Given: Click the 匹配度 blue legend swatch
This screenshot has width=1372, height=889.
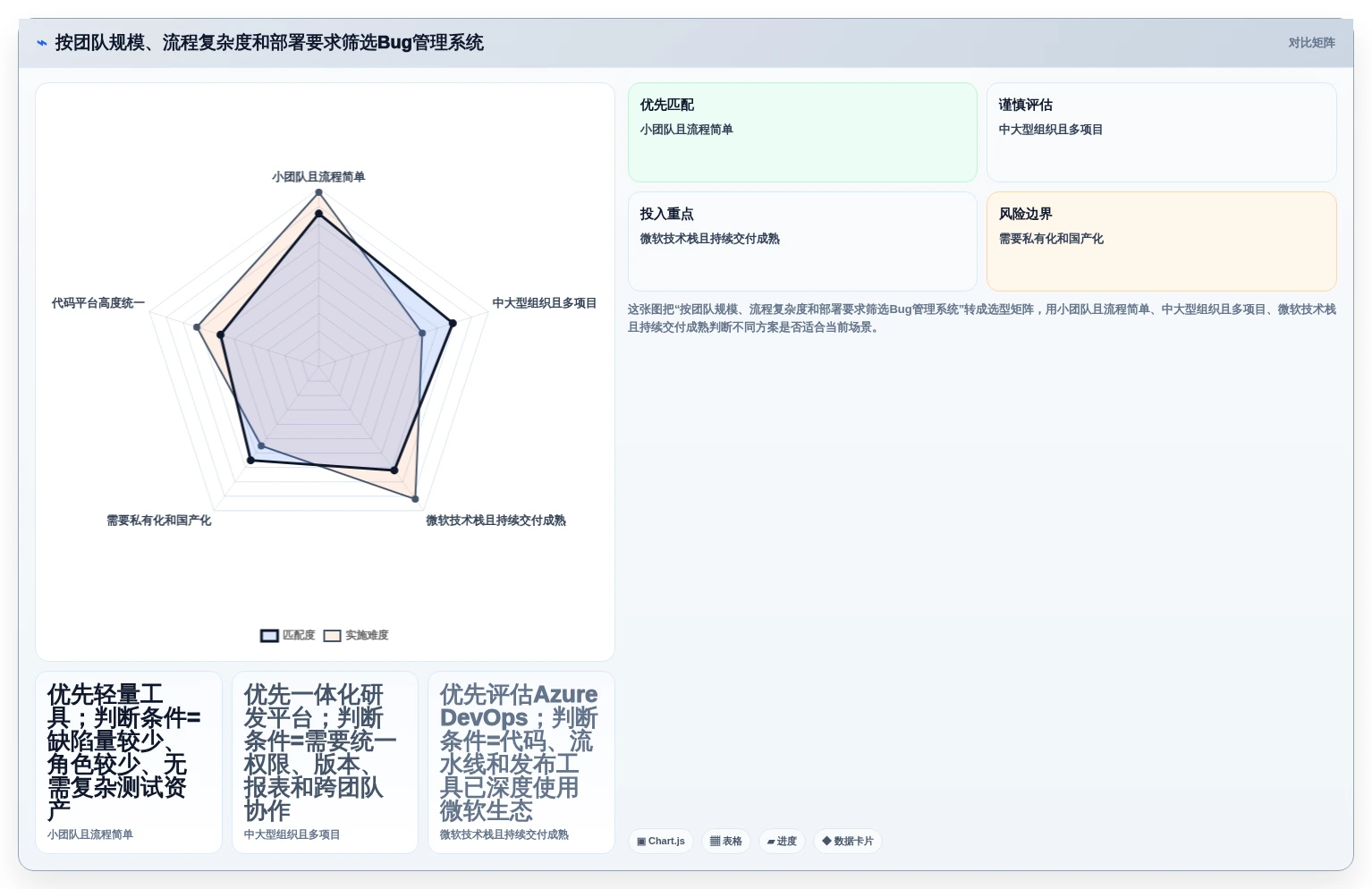Looking at the screenshot, I should pyautogui.click(x=269, y=636).
